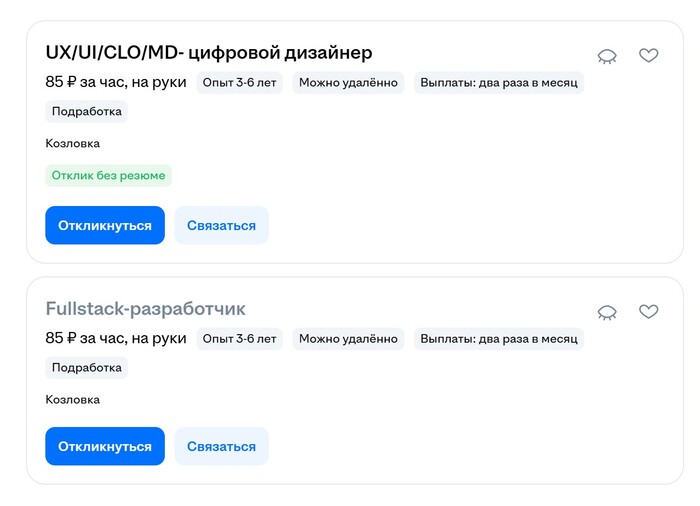Select Опыт 3-6 лет tag on Fullstack card
Viewport: 700px width, 506px height.
click(x=239, y=339)
